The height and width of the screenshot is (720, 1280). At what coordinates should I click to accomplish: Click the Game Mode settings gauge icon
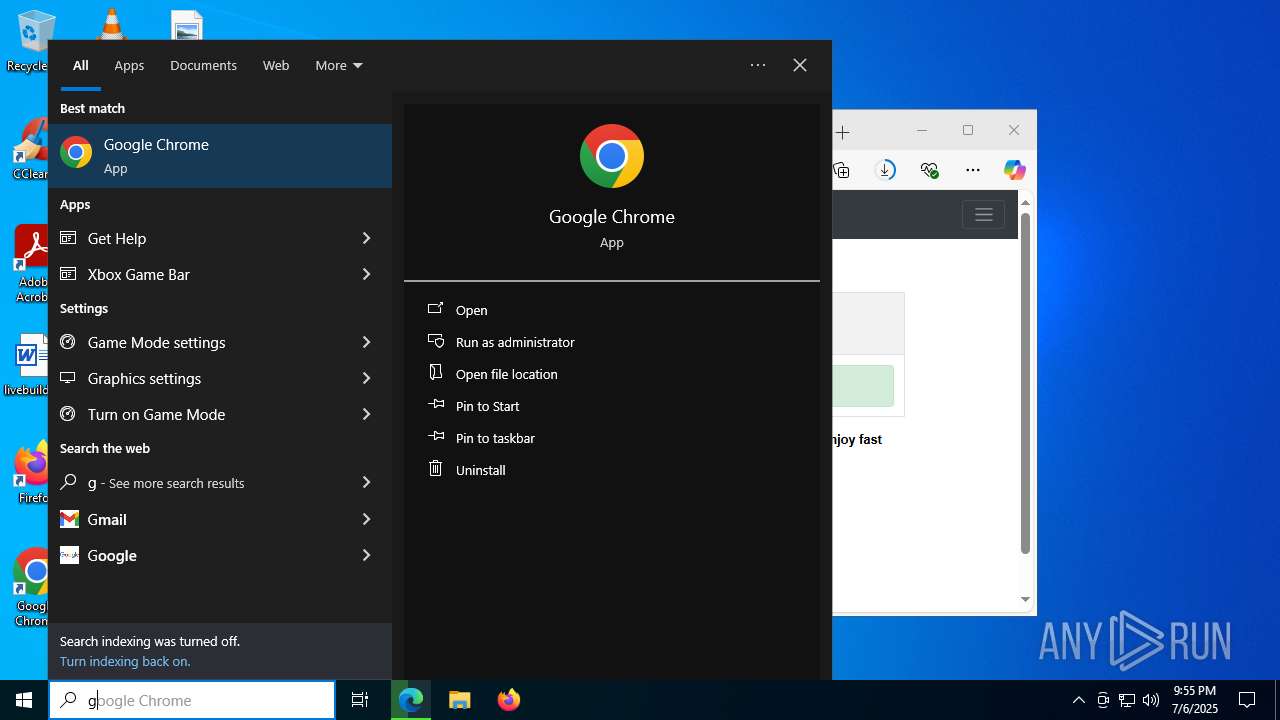[68, 342]
